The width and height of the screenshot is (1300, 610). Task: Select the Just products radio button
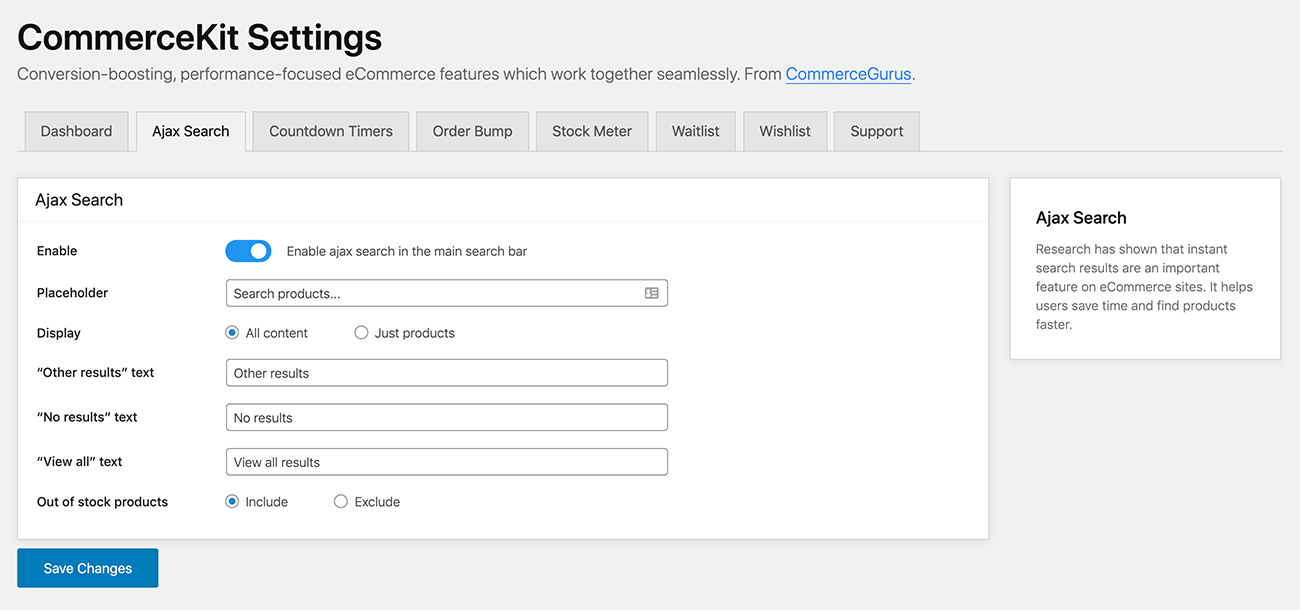361,333
